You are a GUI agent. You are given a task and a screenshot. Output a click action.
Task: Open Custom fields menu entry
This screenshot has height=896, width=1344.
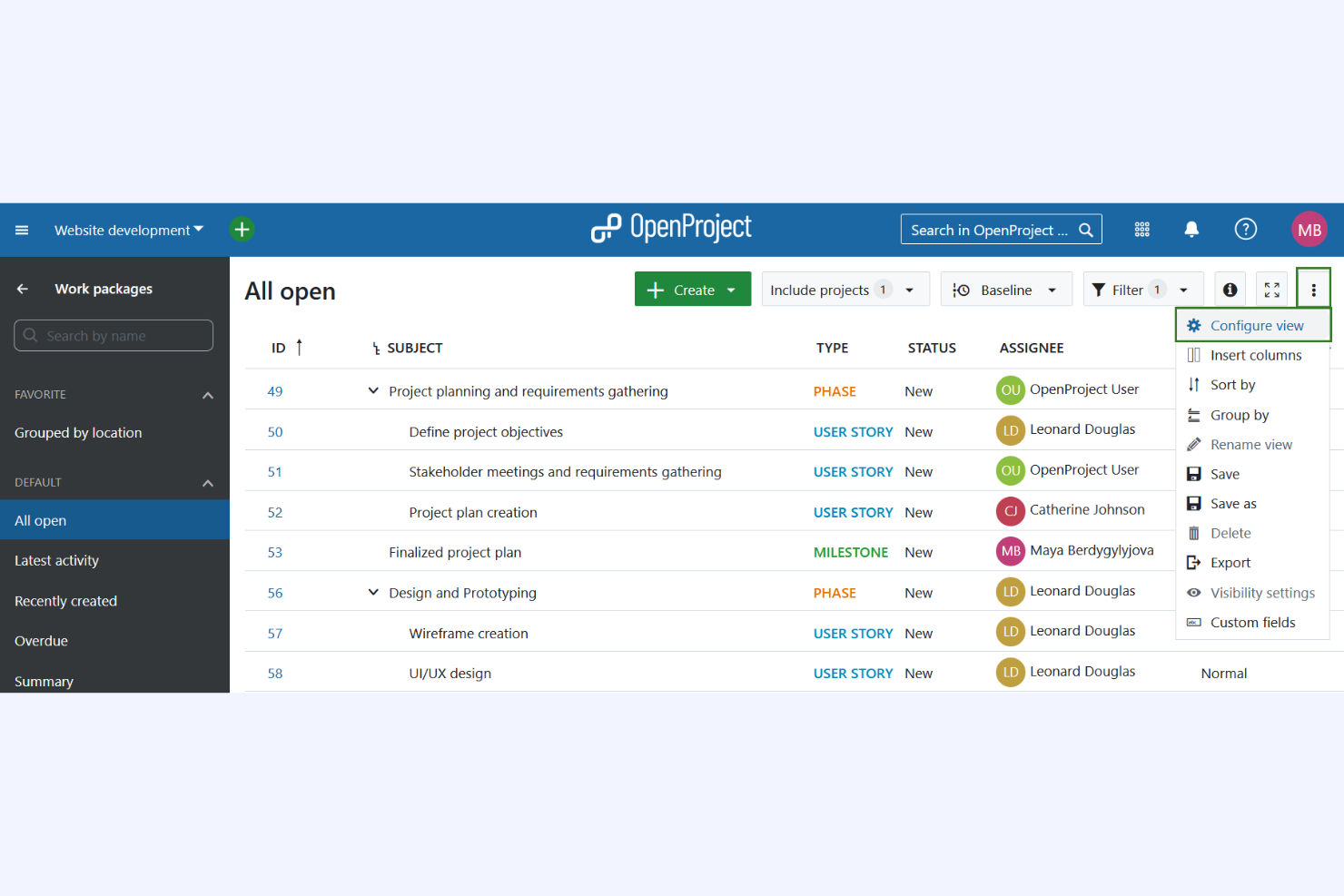click(1253, 622)
